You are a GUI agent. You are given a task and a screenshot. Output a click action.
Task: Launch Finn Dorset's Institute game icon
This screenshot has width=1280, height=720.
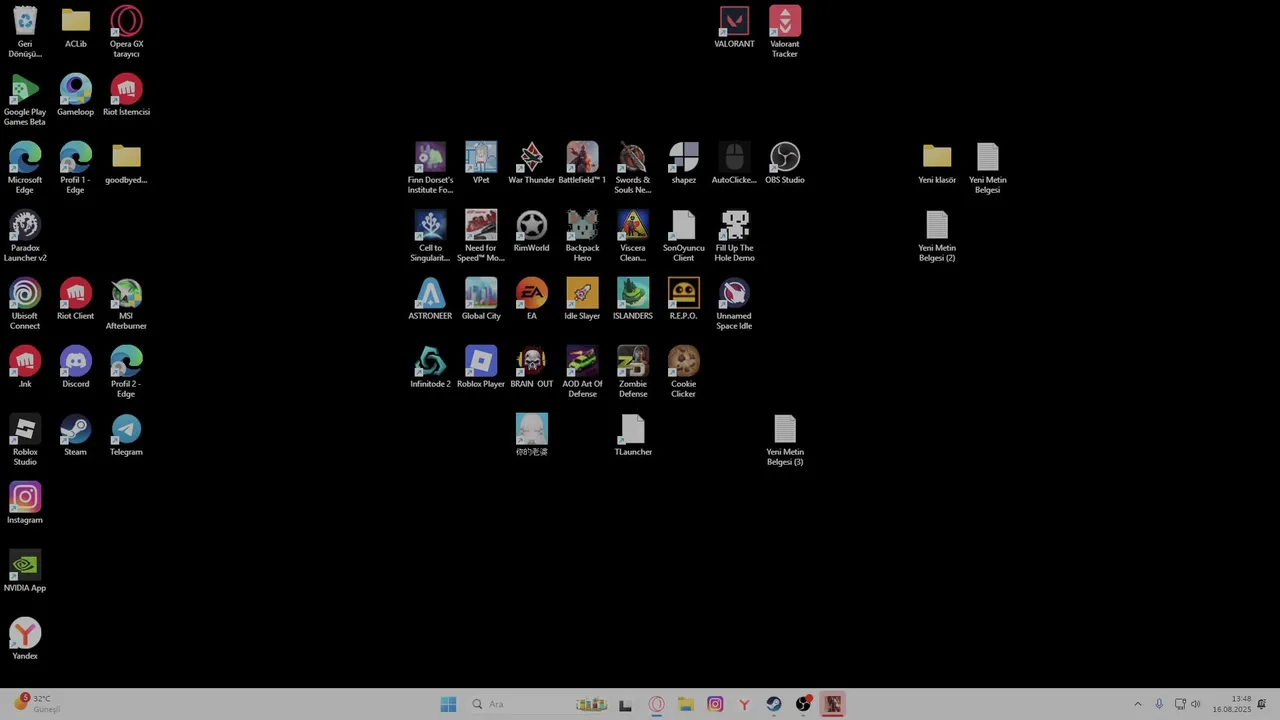coord(430,158)
